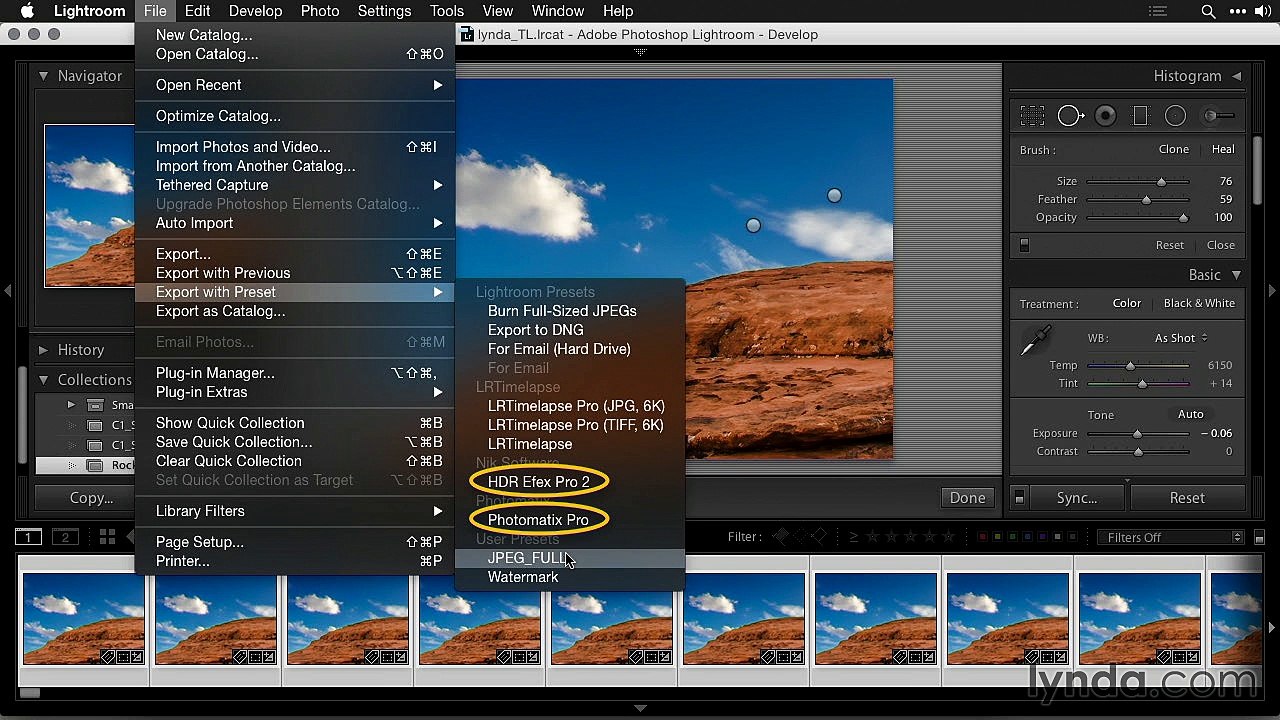Select the Radial Filter tool icon
Viewport: 1280px width, 720px height.
click(x=1175, y=116)
